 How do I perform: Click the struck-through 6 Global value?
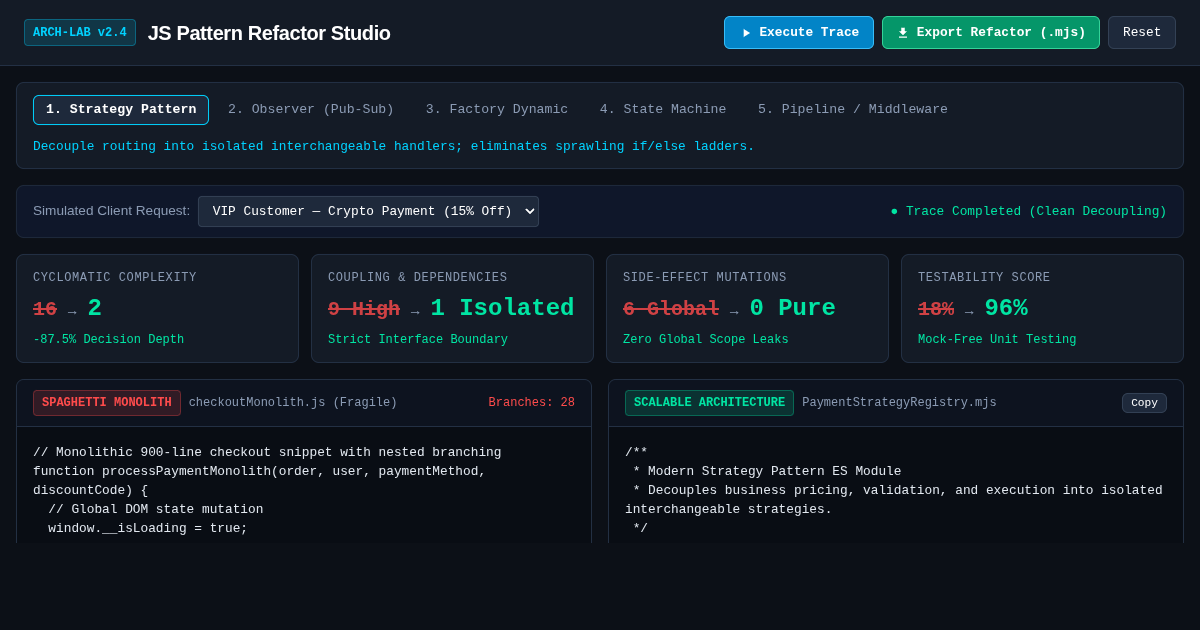[x=671, y=309]
